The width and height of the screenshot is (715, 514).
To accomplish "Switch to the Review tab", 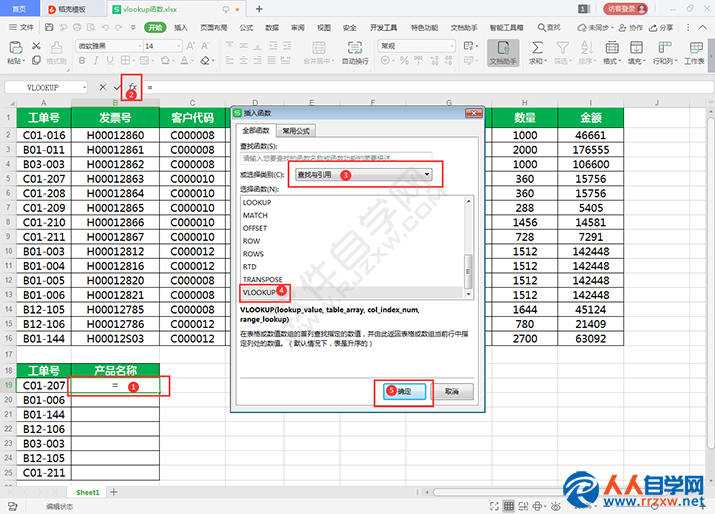I will 298,28.
